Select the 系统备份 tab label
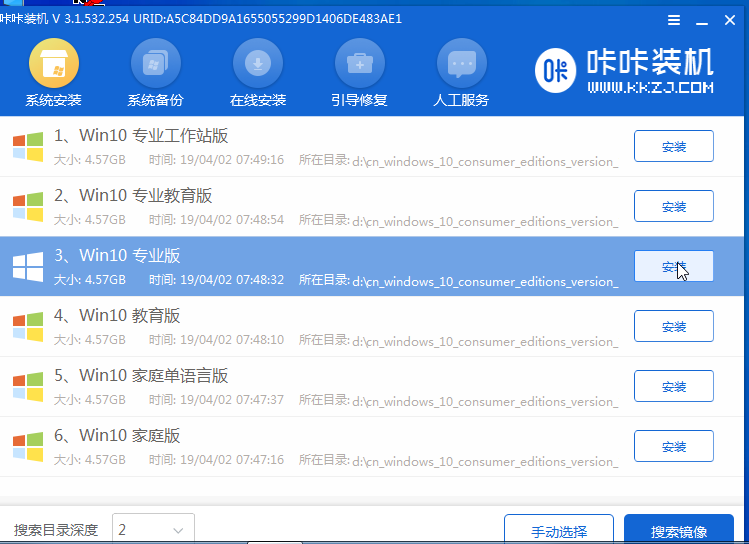 pyautogui.click(x=156, y=100)
